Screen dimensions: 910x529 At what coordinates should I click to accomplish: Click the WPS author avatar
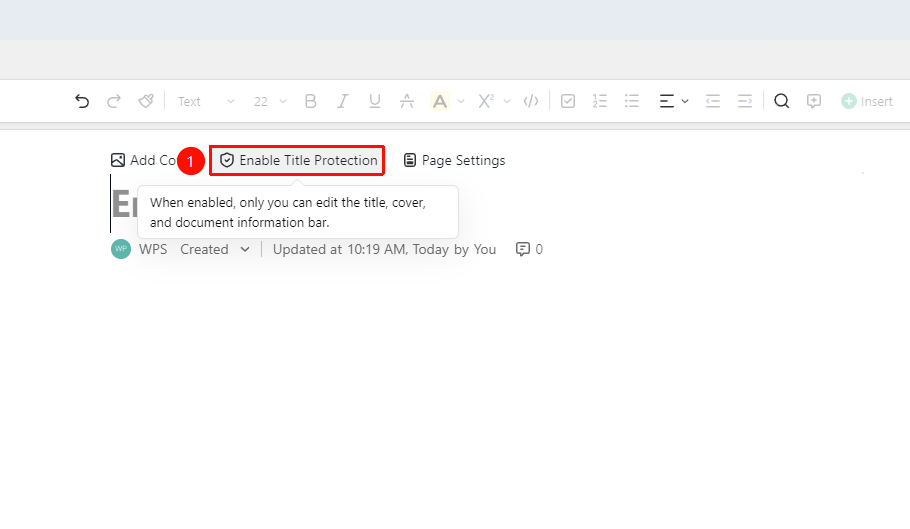121,249
